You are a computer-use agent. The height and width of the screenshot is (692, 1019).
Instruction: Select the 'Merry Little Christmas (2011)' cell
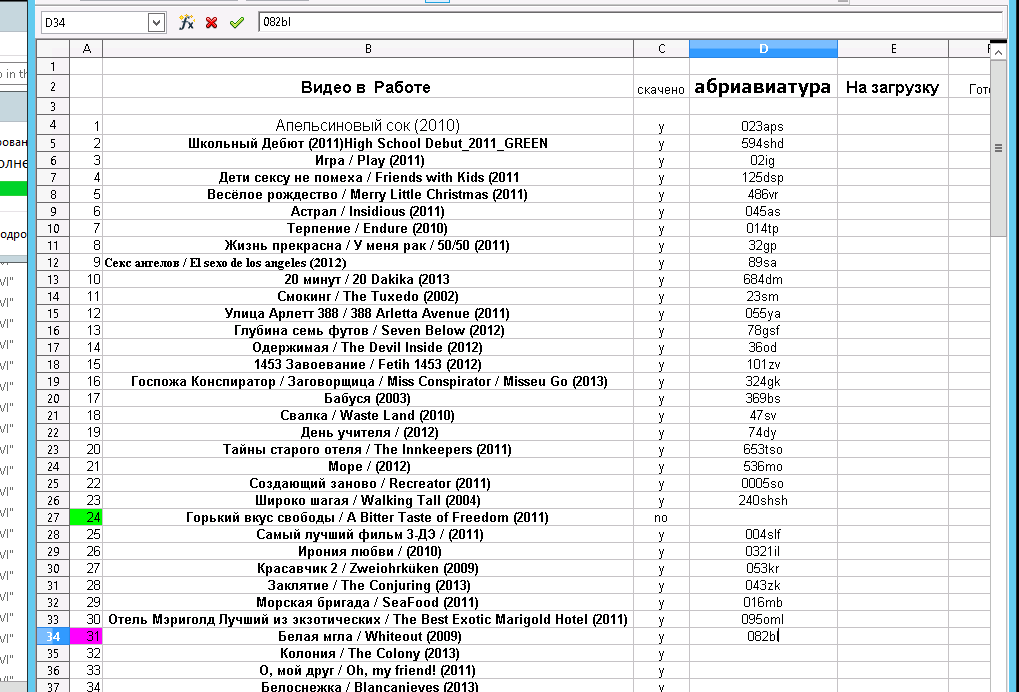coord(368,194)
